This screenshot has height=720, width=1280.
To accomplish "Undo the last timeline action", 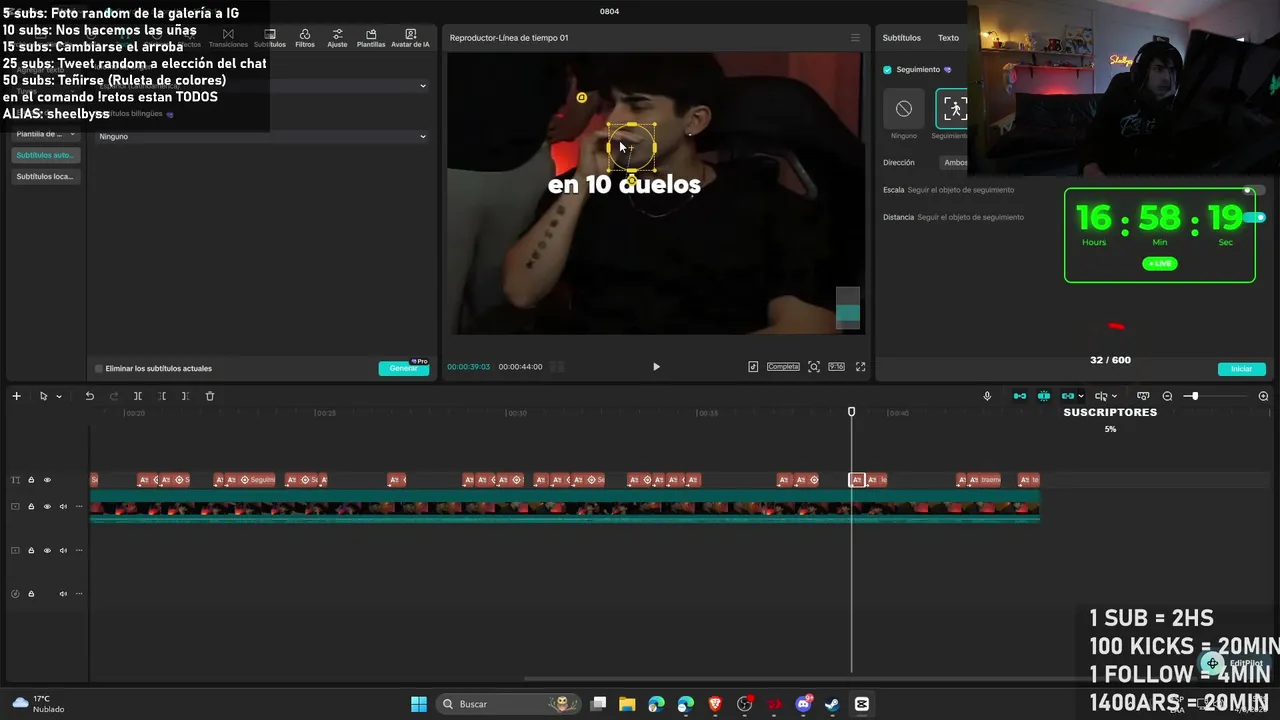I will [x=89, y=396].
